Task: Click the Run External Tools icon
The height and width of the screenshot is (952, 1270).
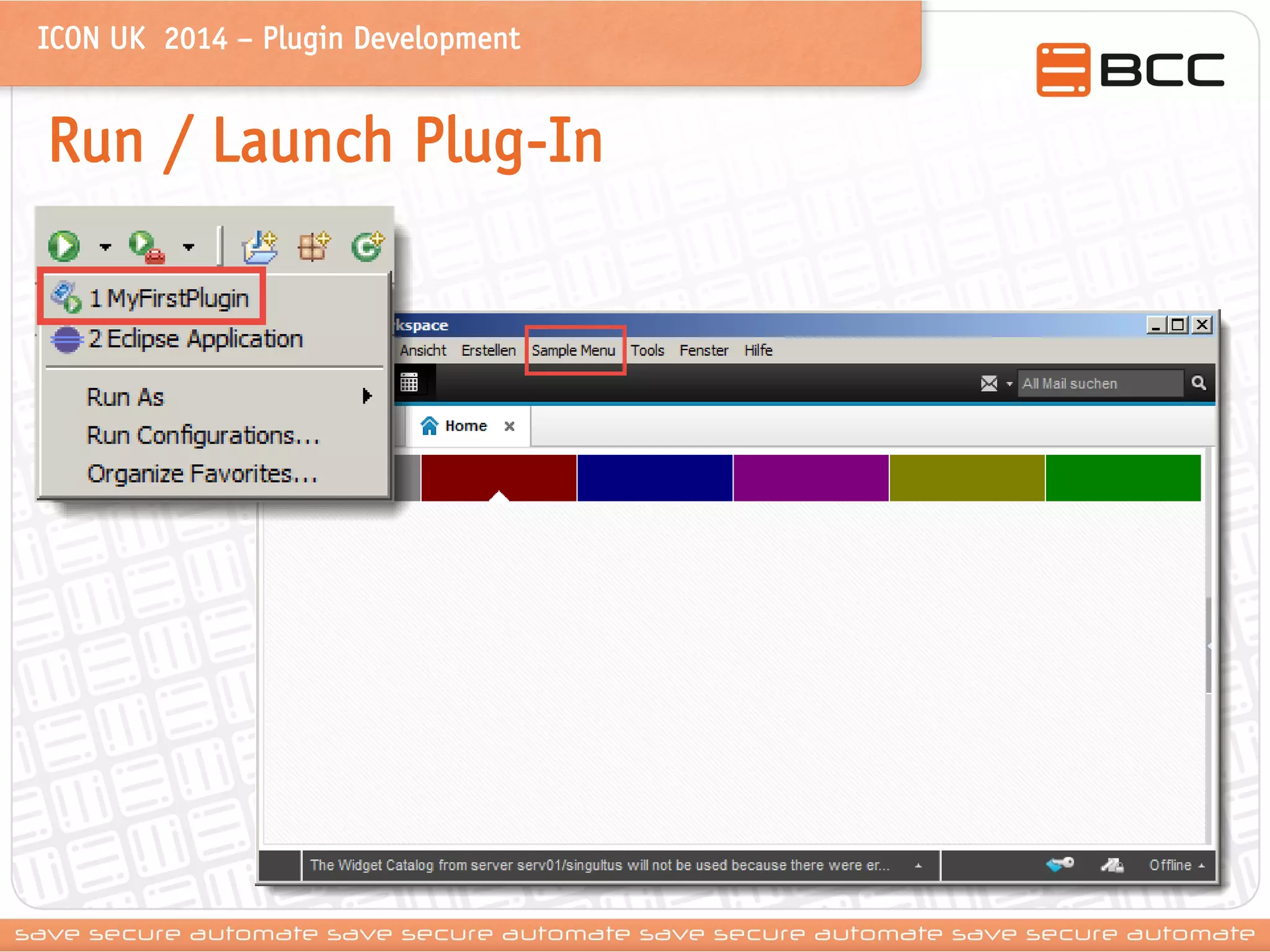Action: tap(147, 247)
